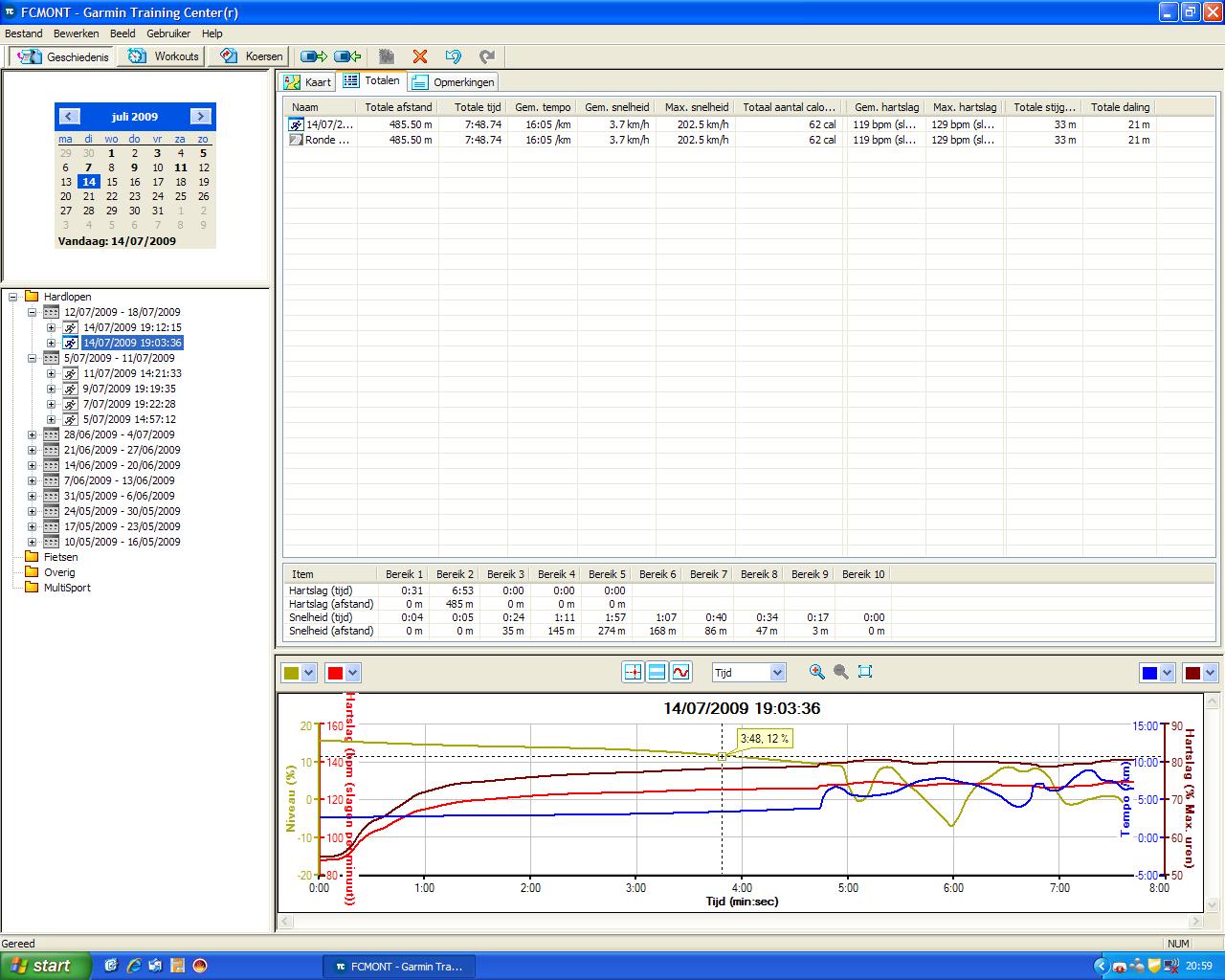Image resolution: width=1225 pixels, height=980 pixels.
Task: Switch to Workouts view
Action: [163, 56]
